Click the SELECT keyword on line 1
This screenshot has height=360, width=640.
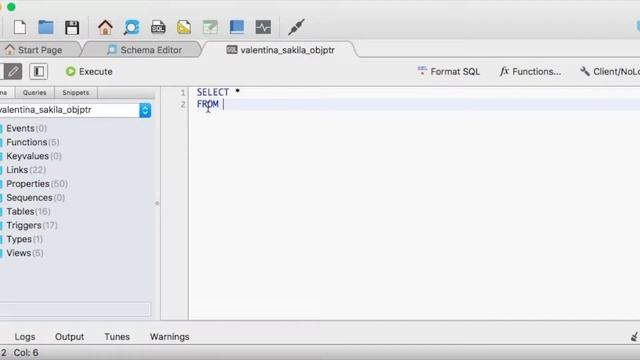pyautogui.click(x=213, y=92)
